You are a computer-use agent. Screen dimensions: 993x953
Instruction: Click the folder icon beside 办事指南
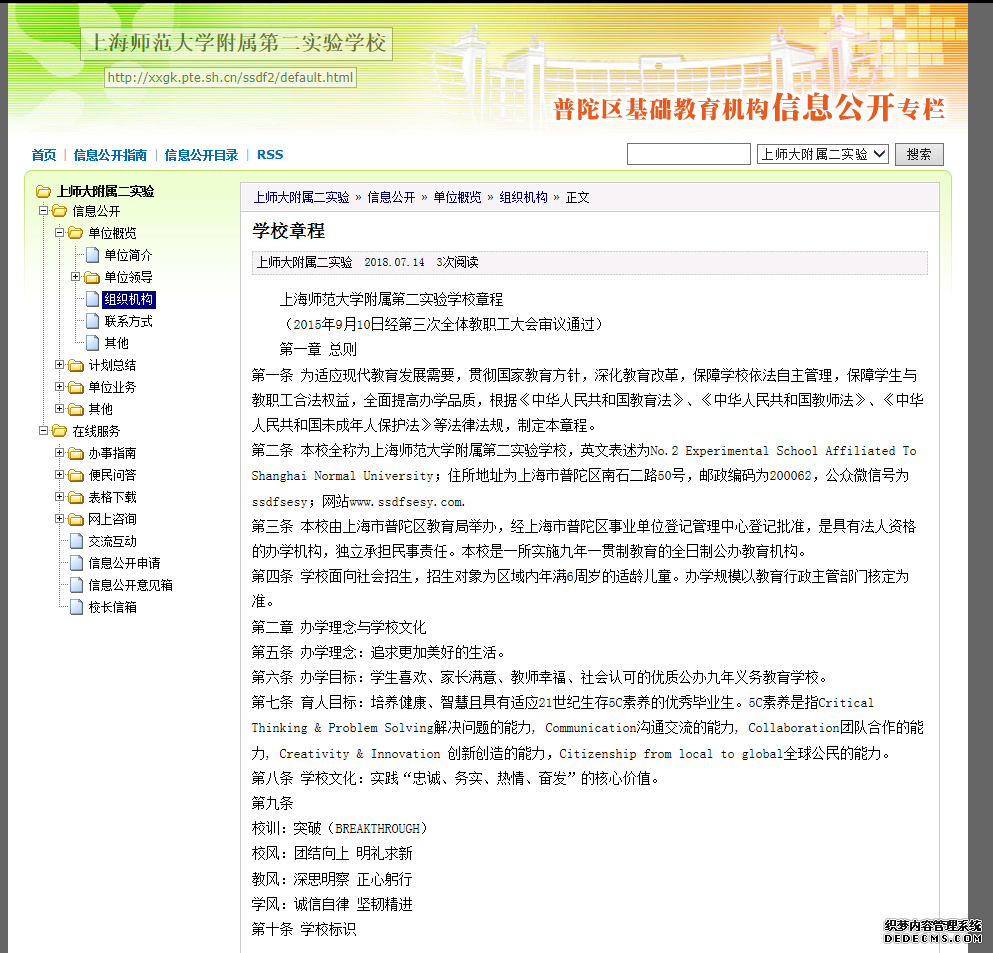[x=76, y=453]
